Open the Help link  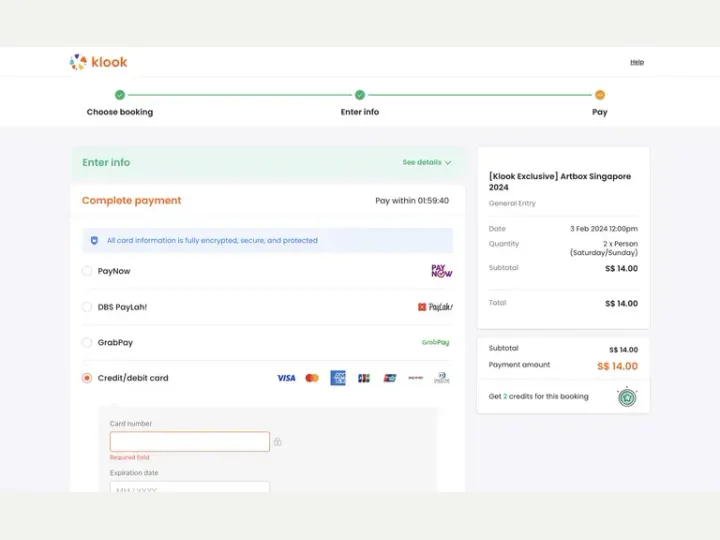click(636, 62)
